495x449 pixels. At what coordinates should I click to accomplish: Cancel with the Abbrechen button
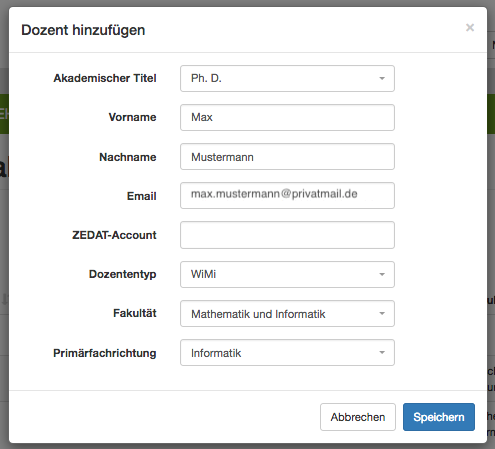click(x=358, y=417)
